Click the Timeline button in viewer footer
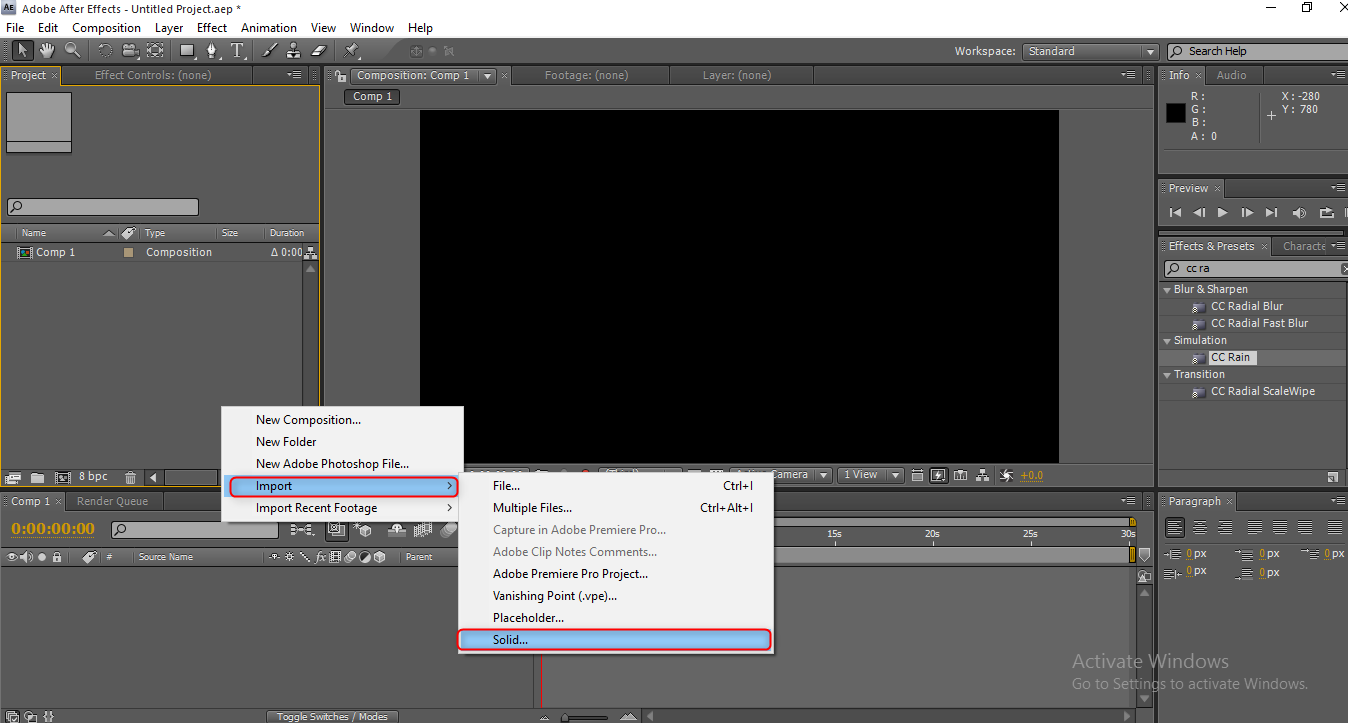The width and height of the screenshot is (1348, 723). (961, 475)
